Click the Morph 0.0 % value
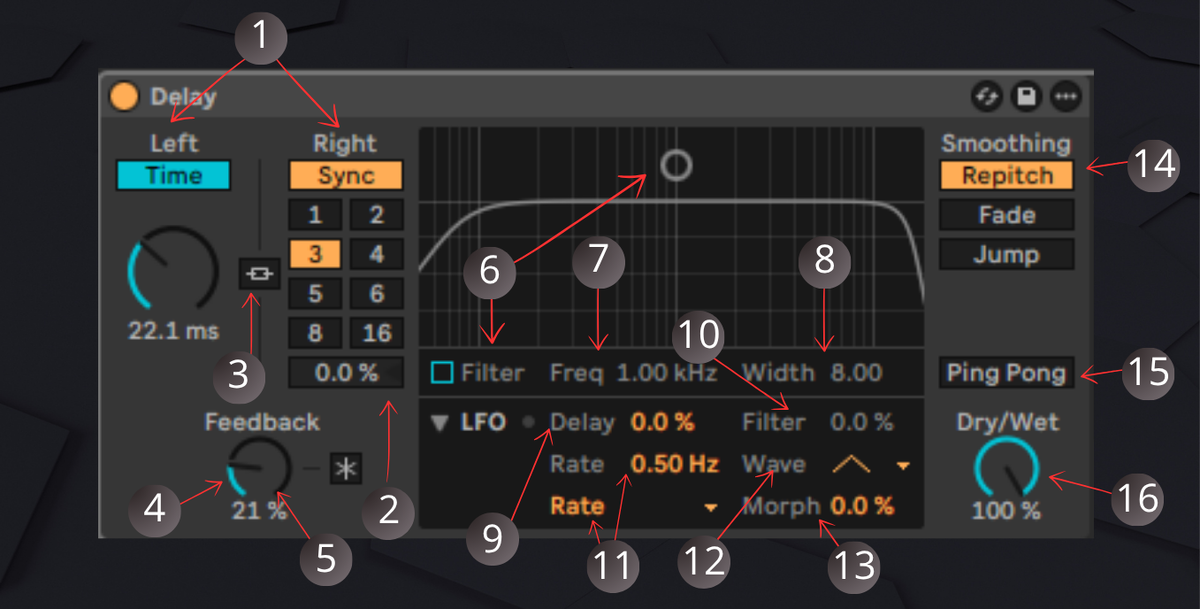This screenshot has width=1200, height=609. 861,506
